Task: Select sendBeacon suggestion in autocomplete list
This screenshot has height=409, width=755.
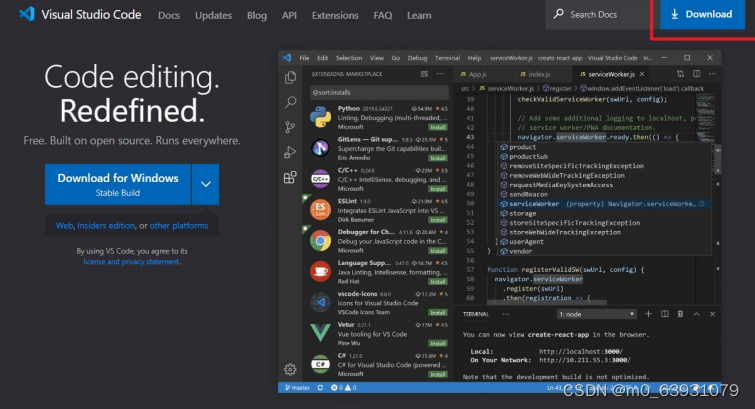Action: (604, 194)
